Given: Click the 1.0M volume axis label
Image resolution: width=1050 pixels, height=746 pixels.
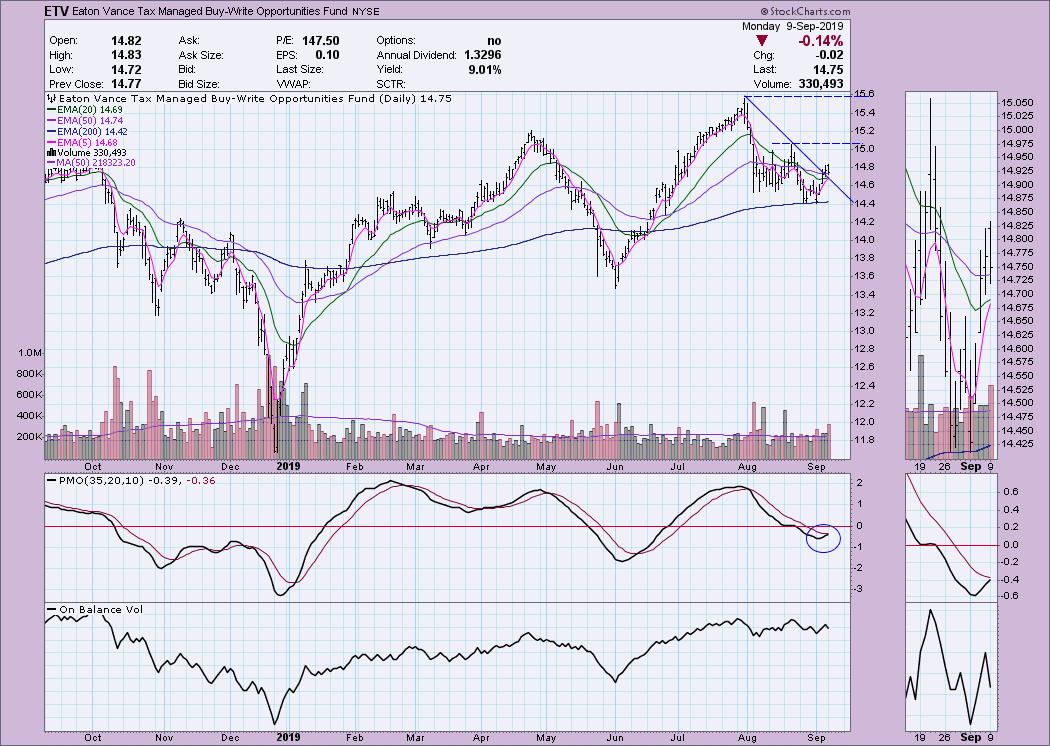Looking at the screenshot, I should click(x=31, y=352).
